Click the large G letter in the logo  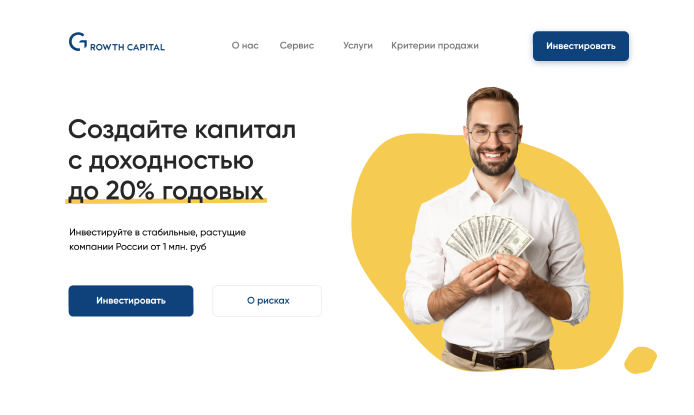click(x=78, y=42)
